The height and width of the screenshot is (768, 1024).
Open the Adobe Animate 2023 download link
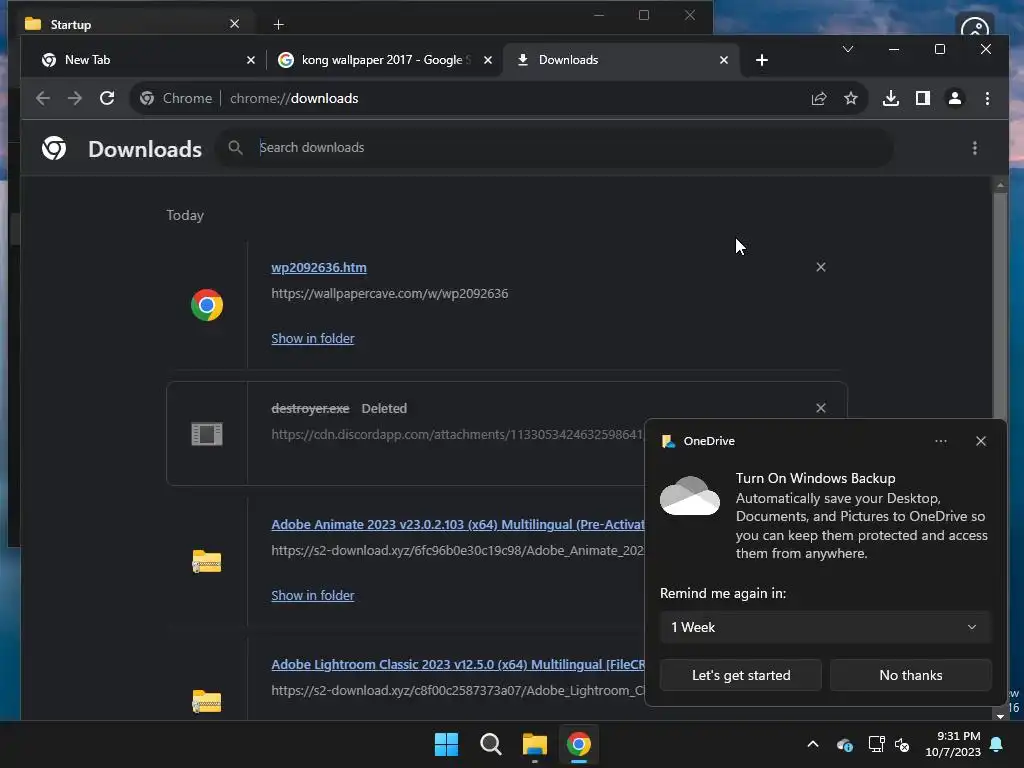tap(458, 524)
